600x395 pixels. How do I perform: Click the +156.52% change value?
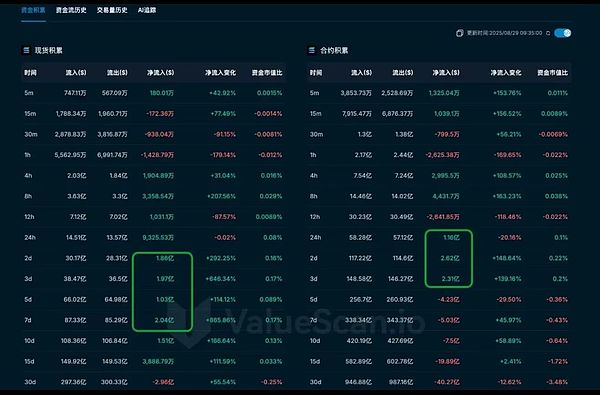tap(507, 114)
